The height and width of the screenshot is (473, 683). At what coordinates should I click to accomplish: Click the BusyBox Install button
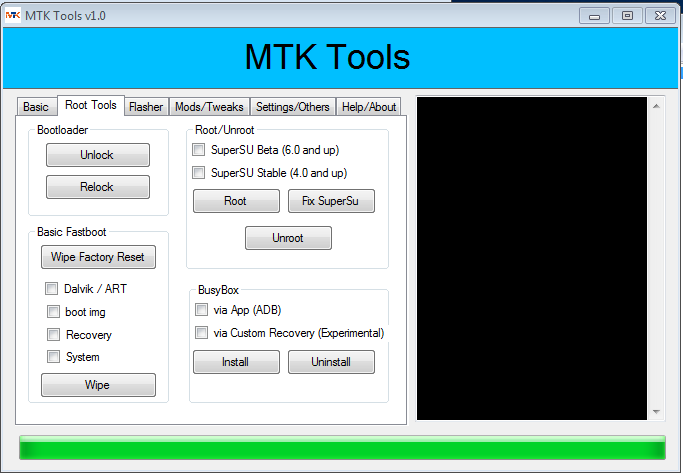[236, 362]
